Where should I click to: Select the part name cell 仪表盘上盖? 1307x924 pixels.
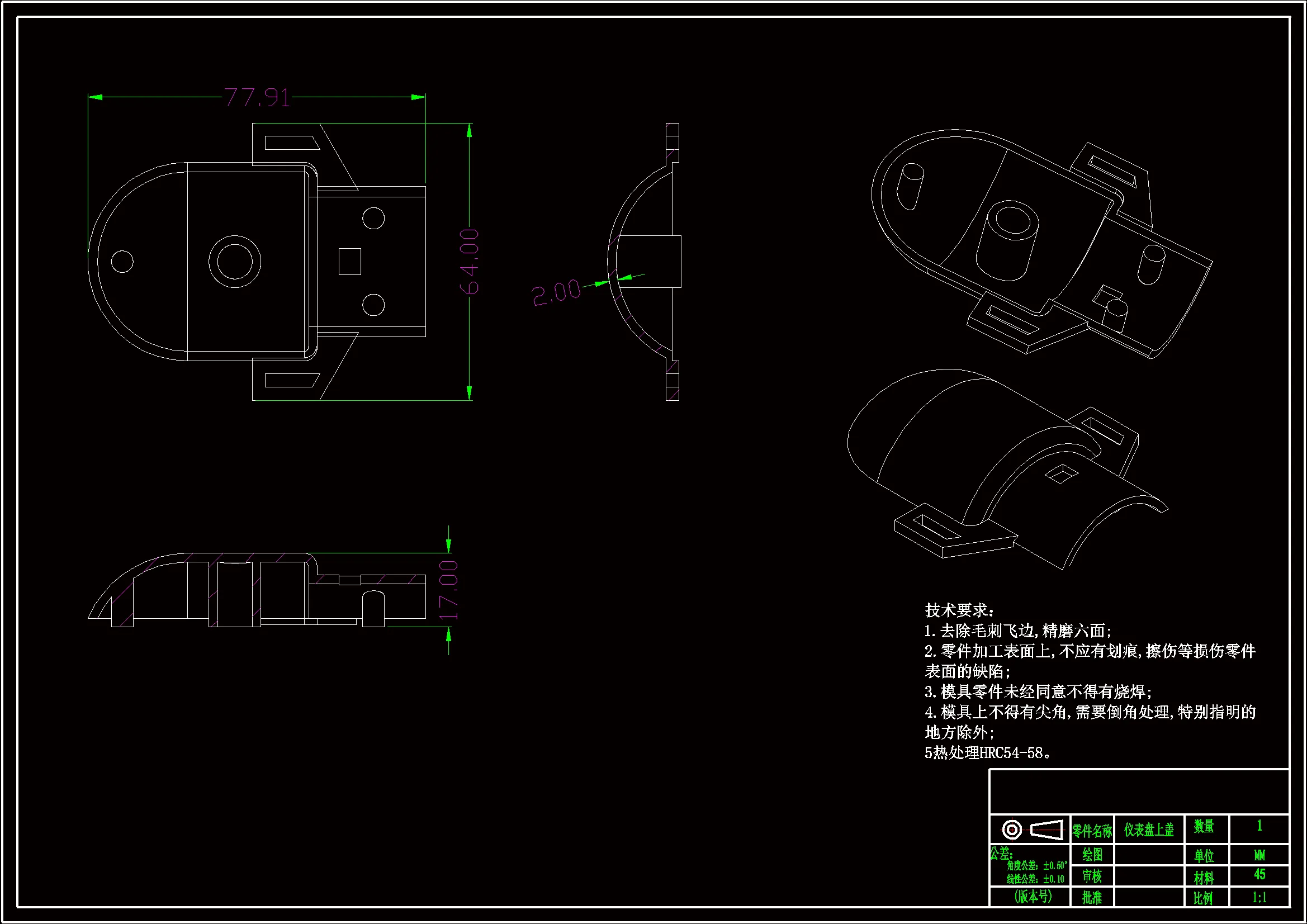(x=1149, y=830)
